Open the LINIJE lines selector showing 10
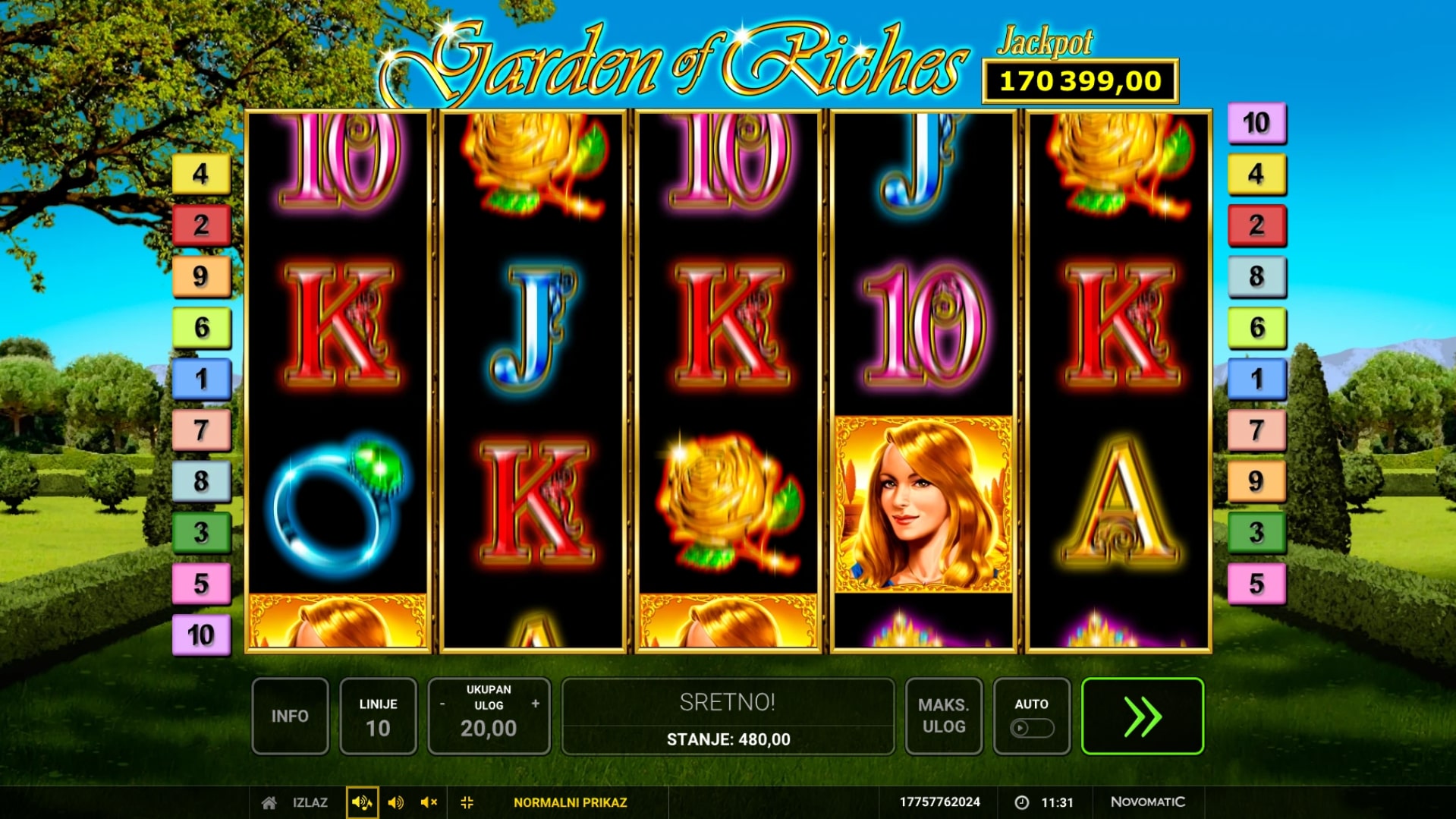This screenshot has width=1456, height=819. click(378, 716)
